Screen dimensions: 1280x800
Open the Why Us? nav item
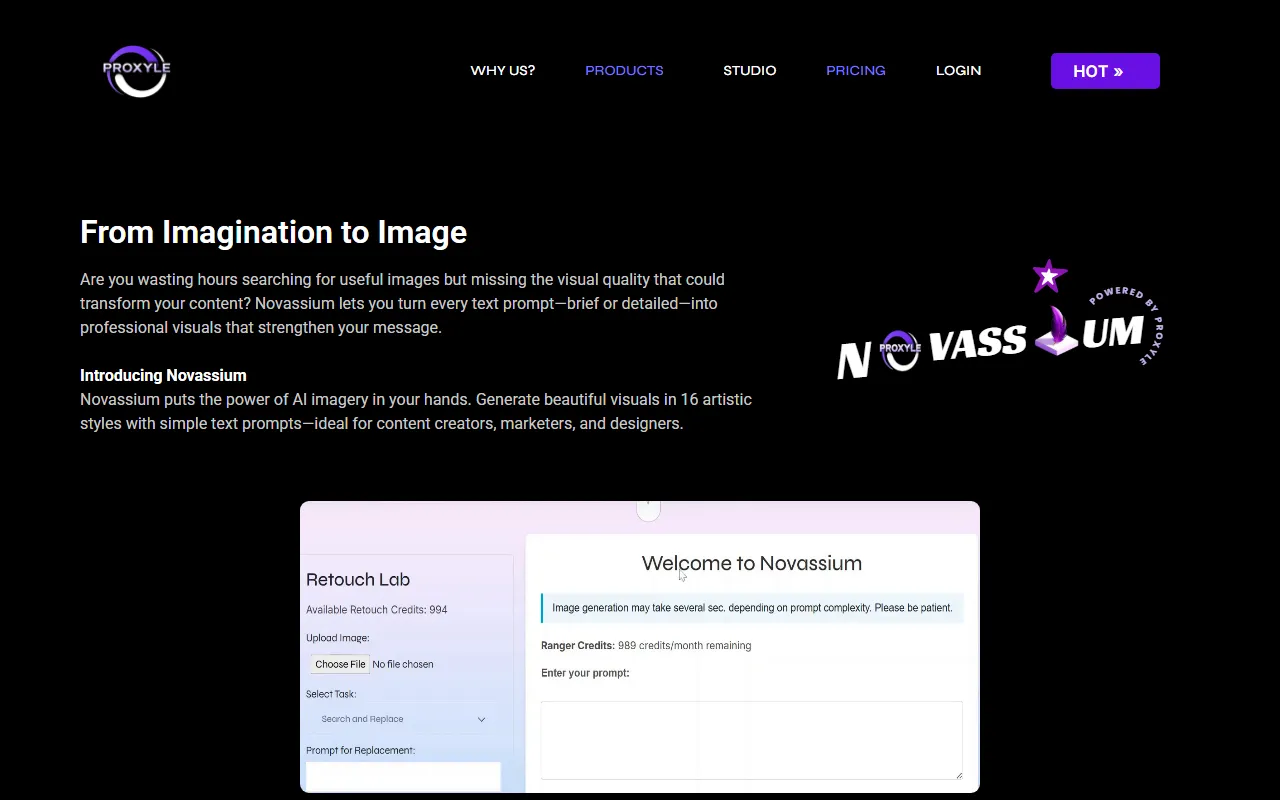pyautogui.click(x=502, y=71)
